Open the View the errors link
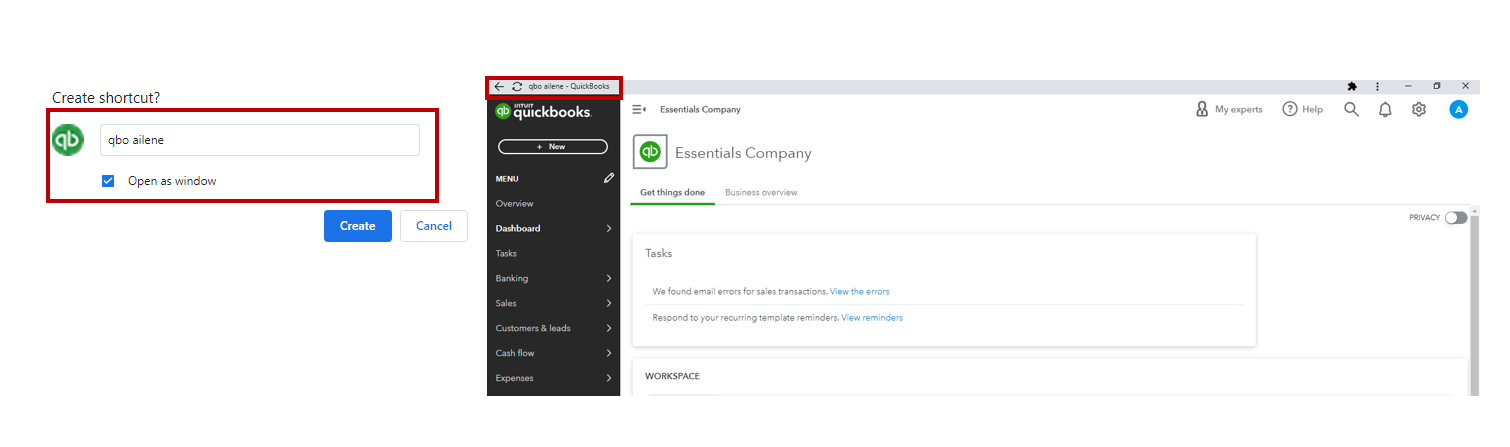 [x=859, y=291]
